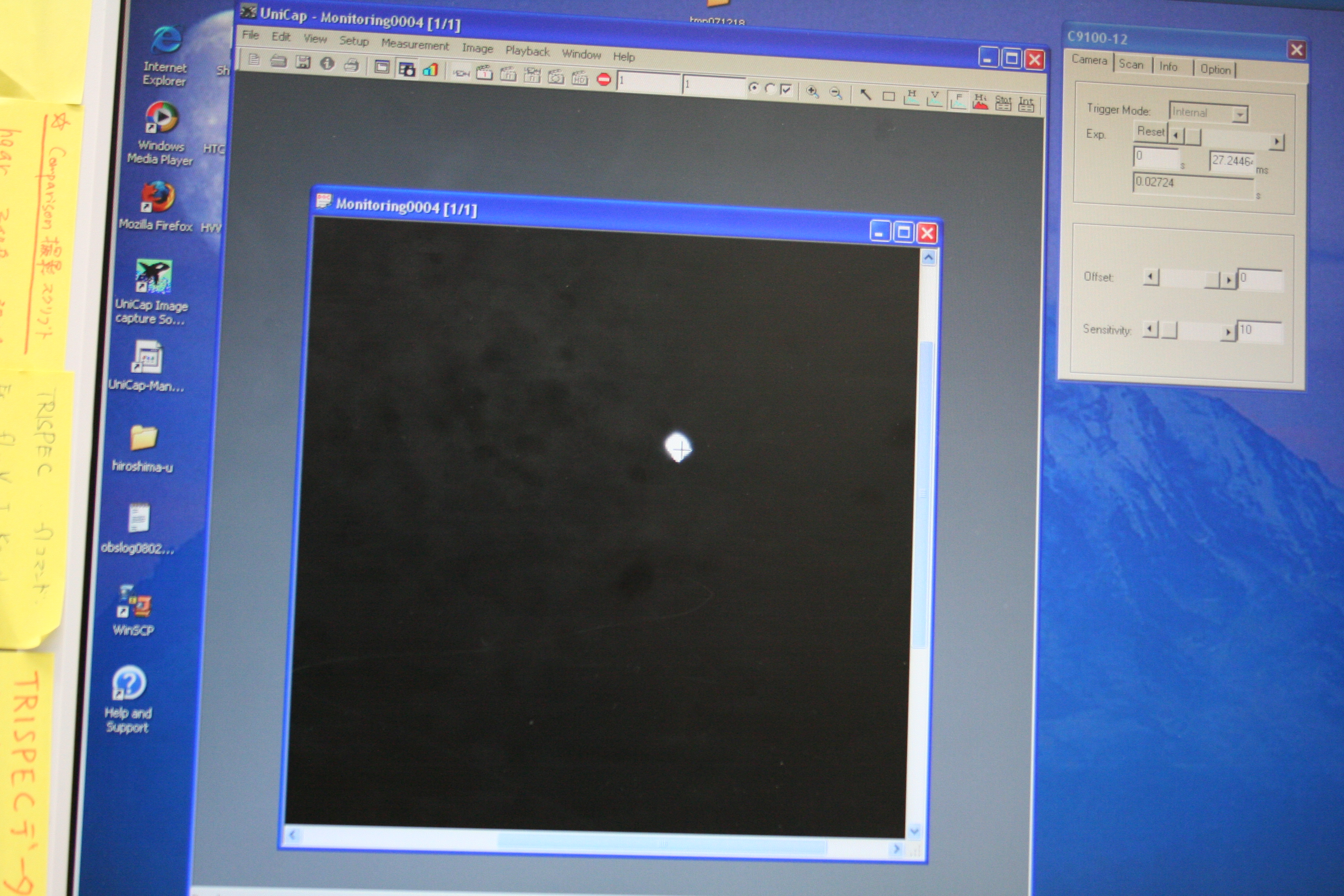The height and width of the screenshot is (896, 1344).
Task: Click the Exp slider right arrow
Action: point(1277,141)
